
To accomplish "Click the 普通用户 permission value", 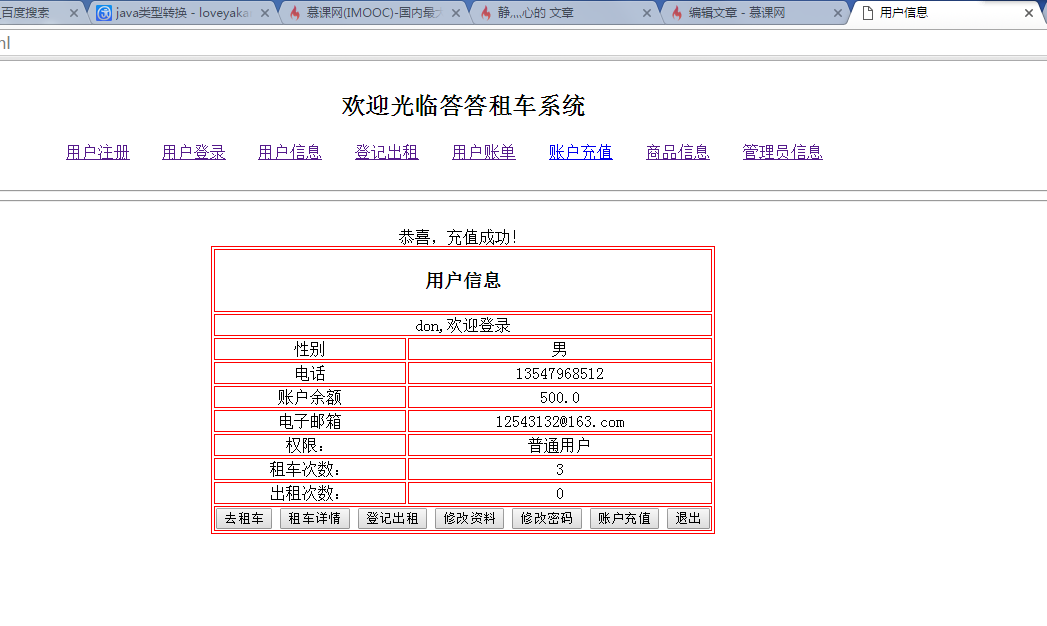I will tap(560, 446).
